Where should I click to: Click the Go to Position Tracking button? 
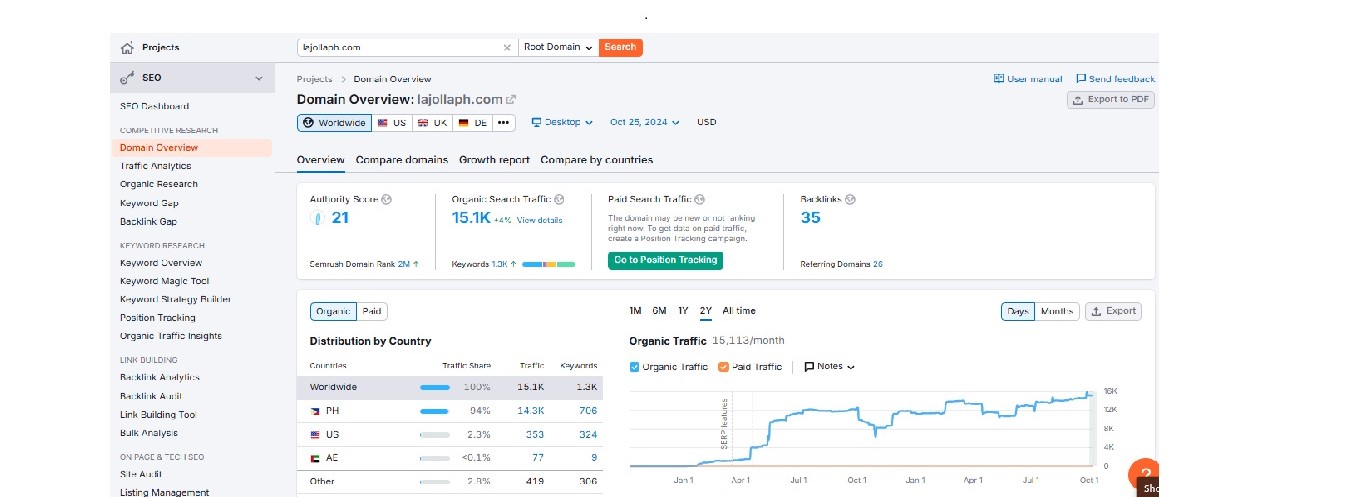(666, 260)
